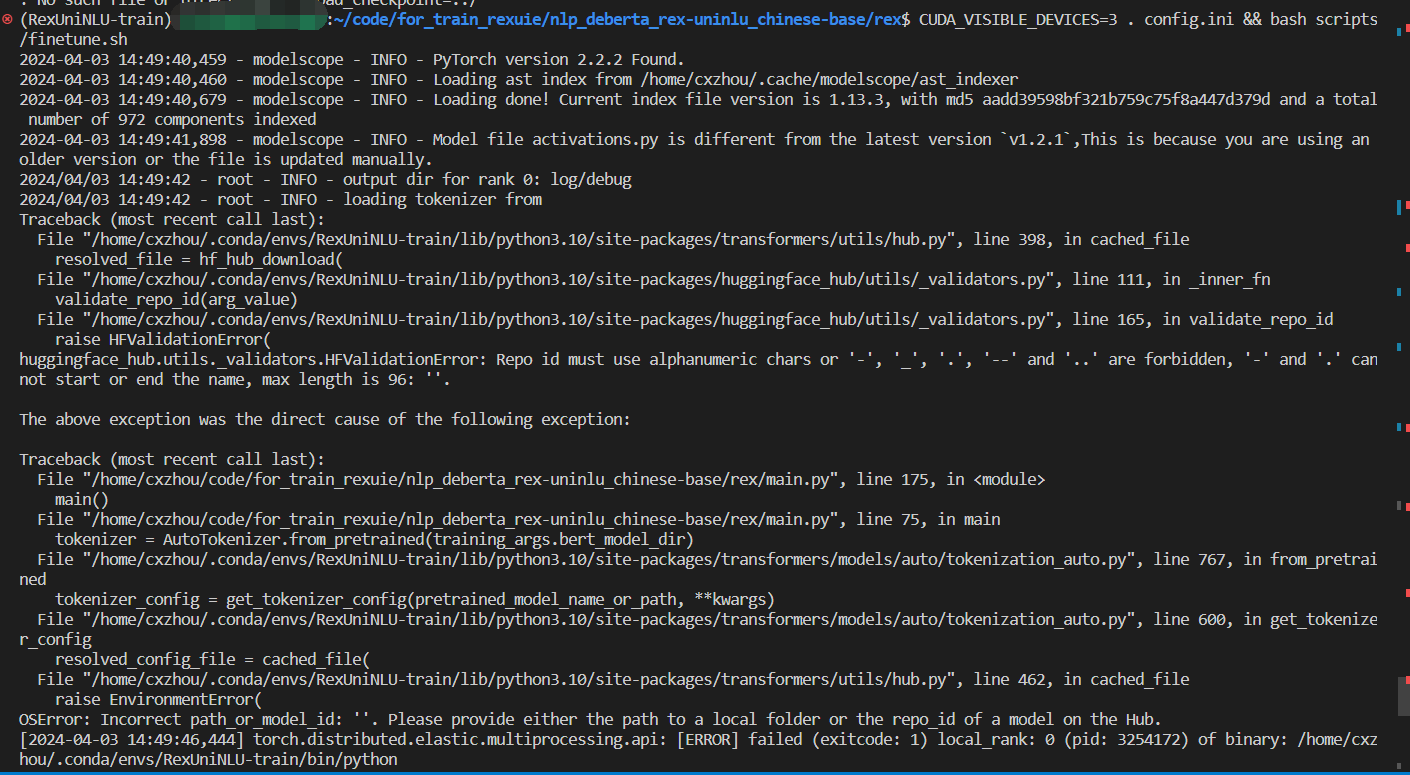Click the blue ~/code/for_train_rexuie working directory path
This screenshot has width=1410, height=775.
click(x=619, y=20)
